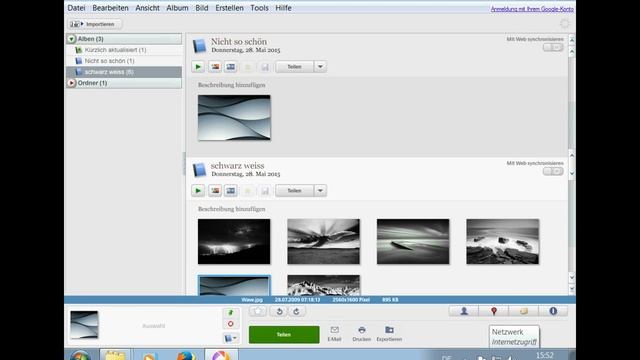Play slideshow for Nicht so schön album
Image resolution: width=640 pixels, height=360 pixels.
coord(198,67)
